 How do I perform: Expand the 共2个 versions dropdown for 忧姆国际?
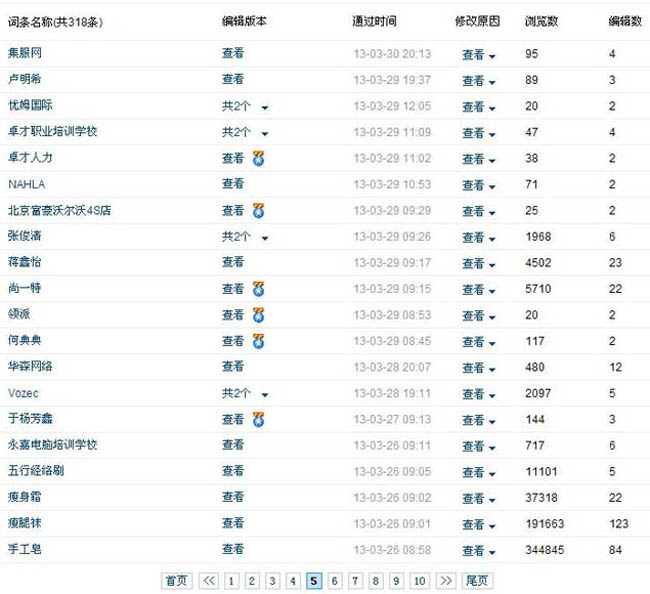[x=264, y=107]
